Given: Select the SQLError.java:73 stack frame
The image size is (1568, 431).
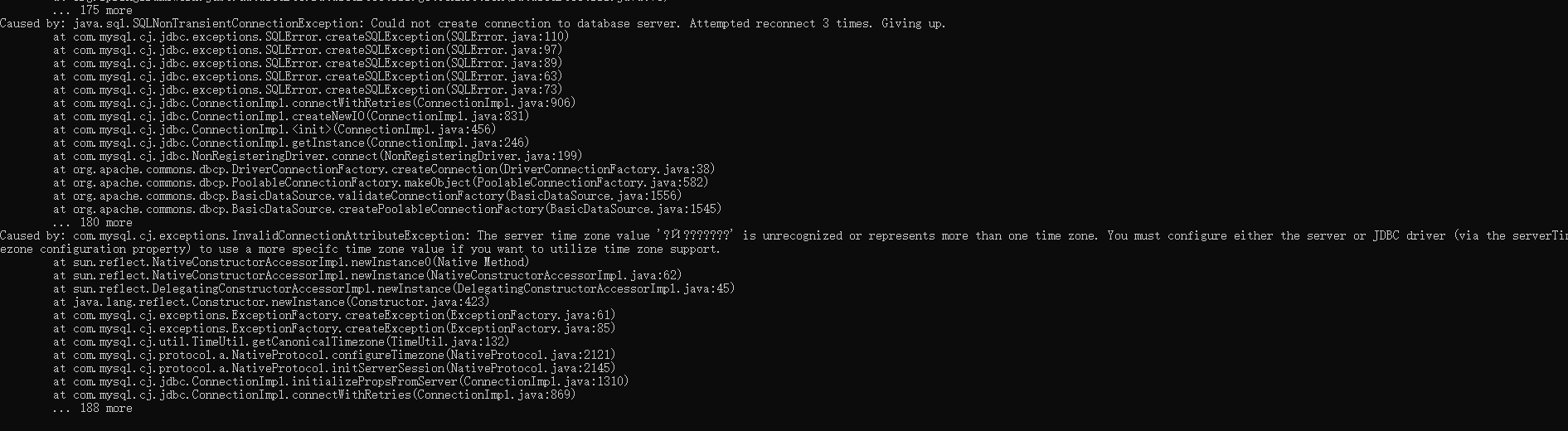Looking at the screenshot, I should tap(308, 90).
